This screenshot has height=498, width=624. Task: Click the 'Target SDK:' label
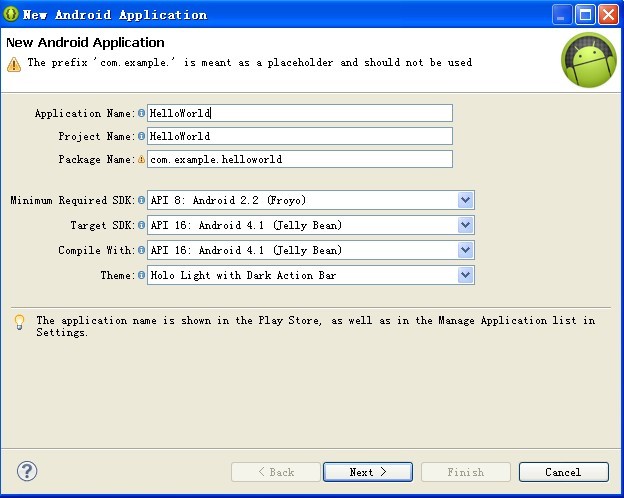[x=103, y=225]
